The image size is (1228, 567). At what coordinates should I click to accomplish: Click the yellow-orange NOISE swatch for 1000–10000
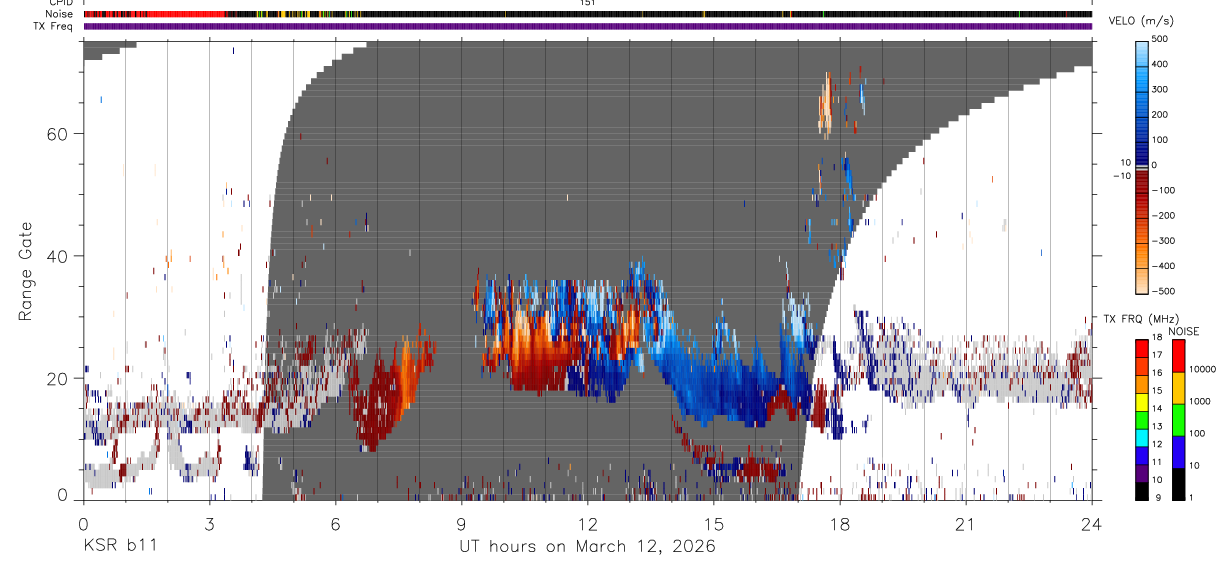[1180, 388]
